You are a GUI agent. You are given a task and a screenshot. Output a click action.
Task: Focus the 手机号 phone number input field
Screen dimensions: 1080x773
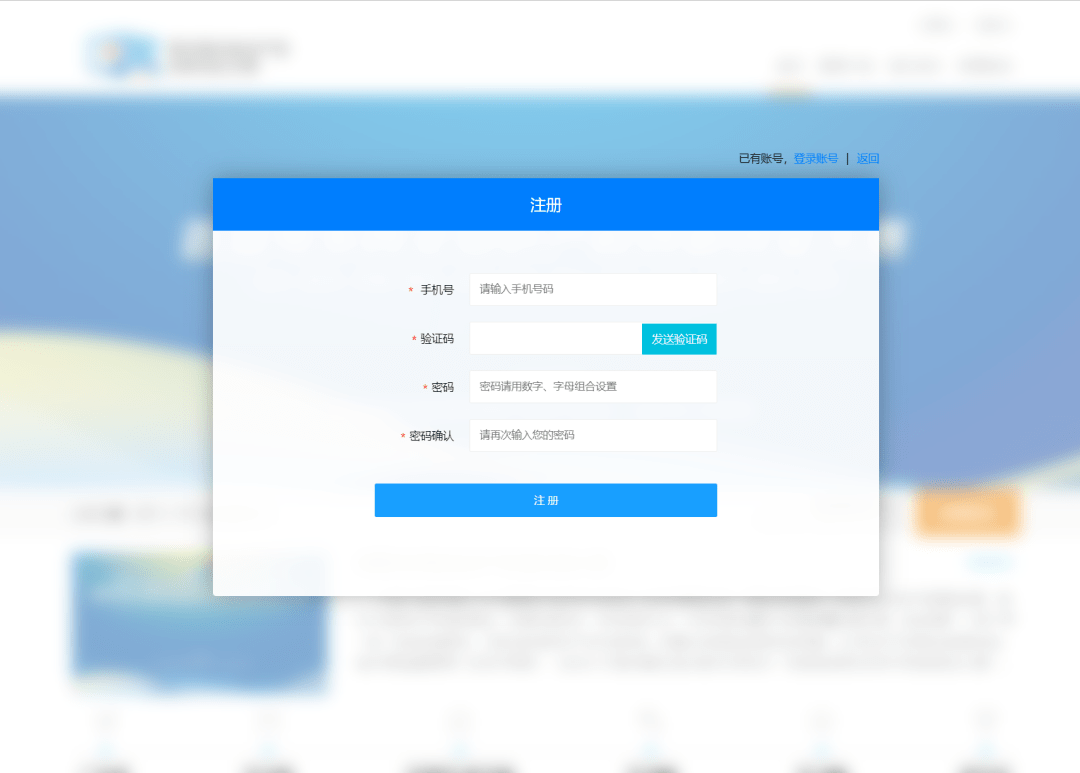tap(593, 289)
